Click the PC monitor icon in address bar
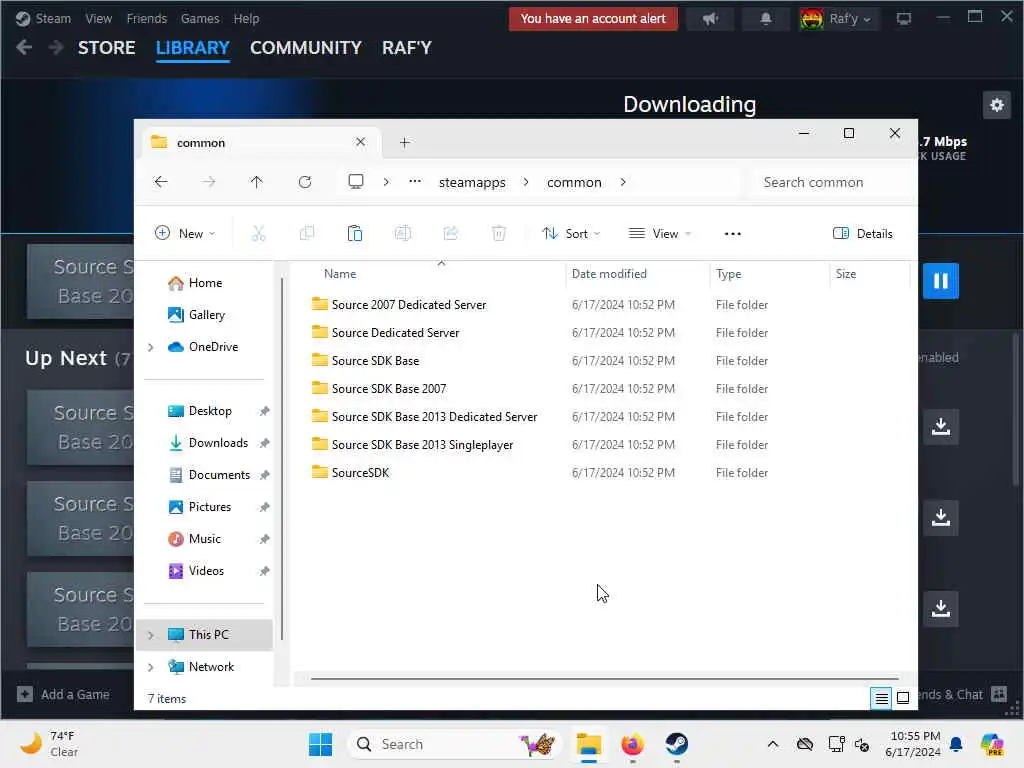Viewport: 1024px width, 768px height. click(x=356, y=182)
